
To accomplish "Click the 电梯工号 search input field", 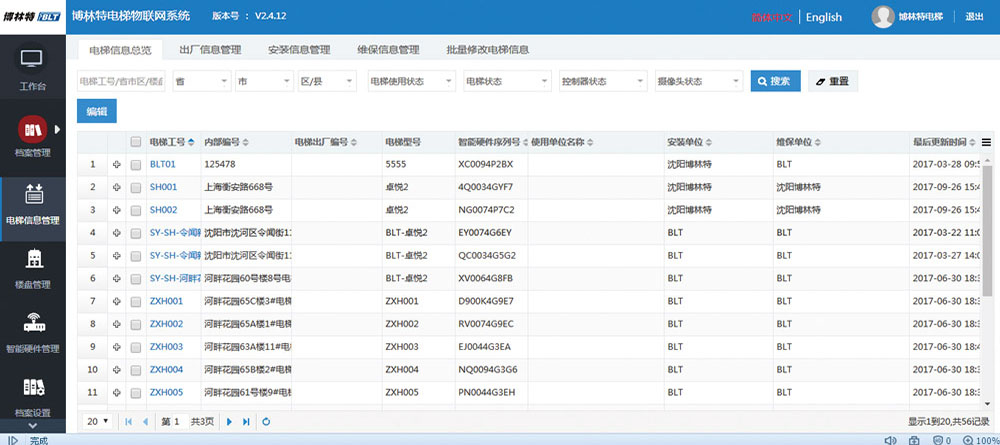I will (121, 81).
